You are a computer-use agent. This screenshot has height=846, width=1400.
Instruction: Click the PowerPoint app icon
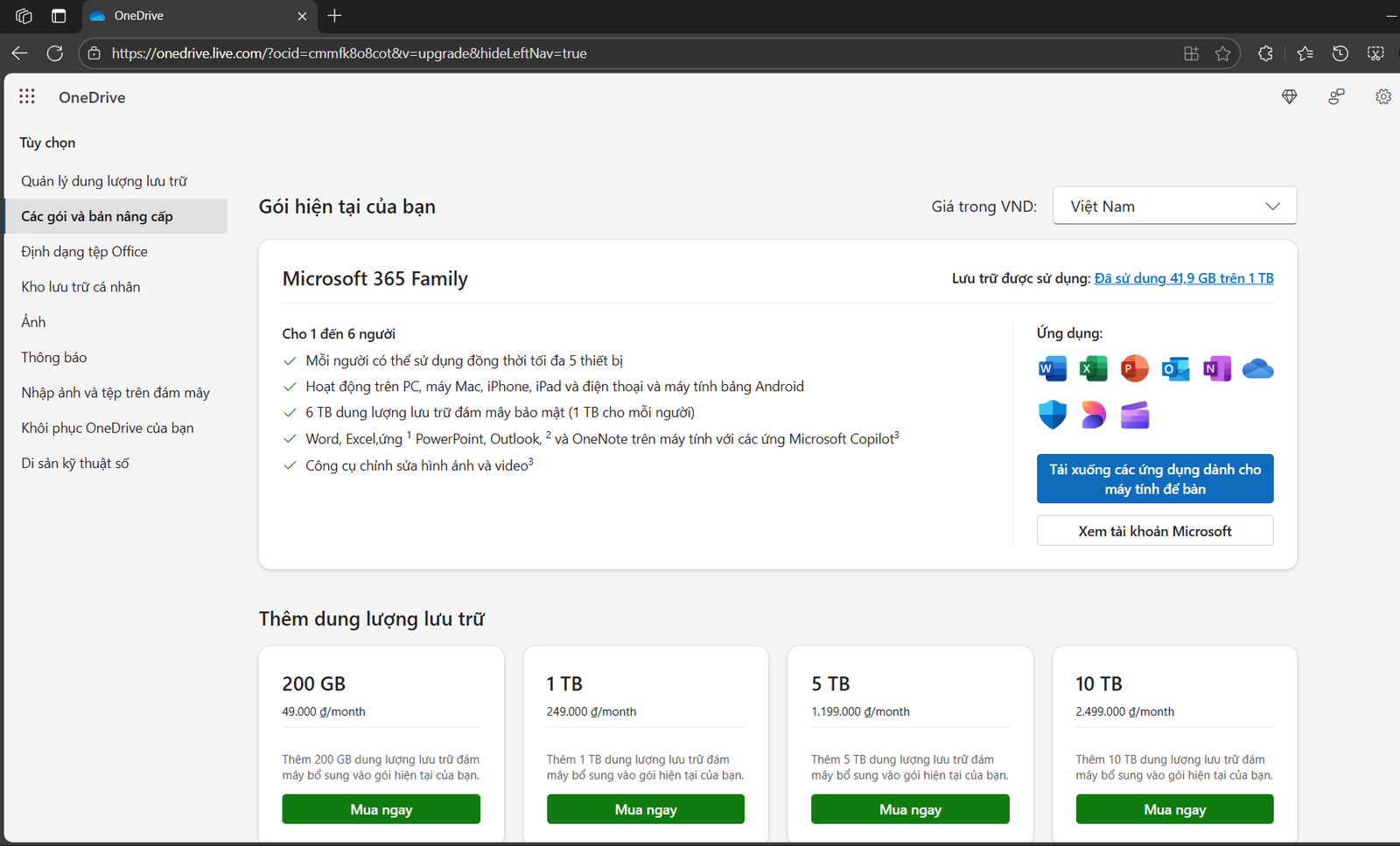1134,368
